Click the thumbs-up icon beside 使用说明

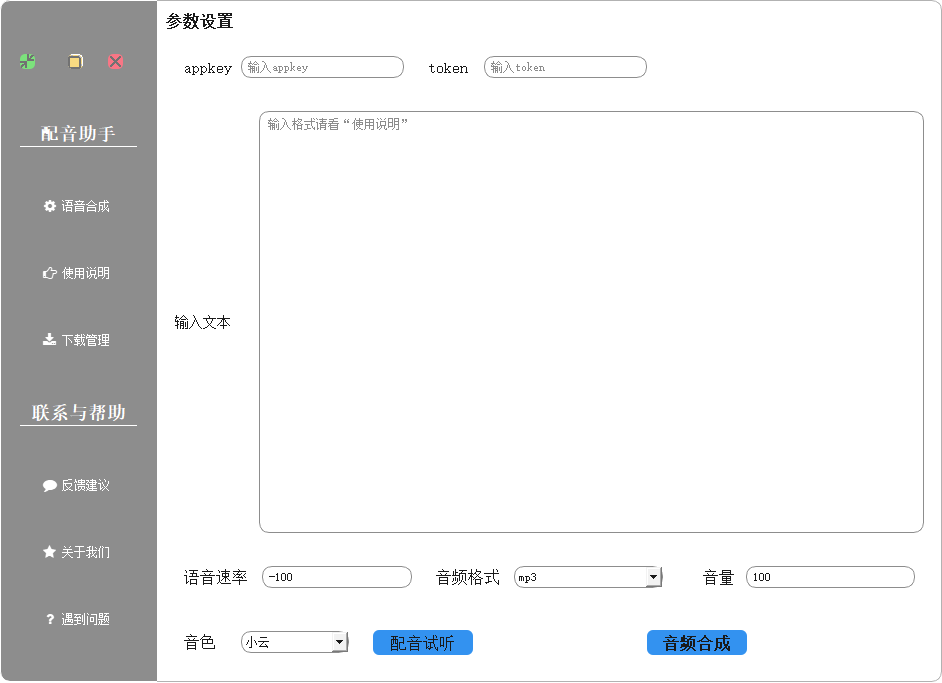(50, 273)
